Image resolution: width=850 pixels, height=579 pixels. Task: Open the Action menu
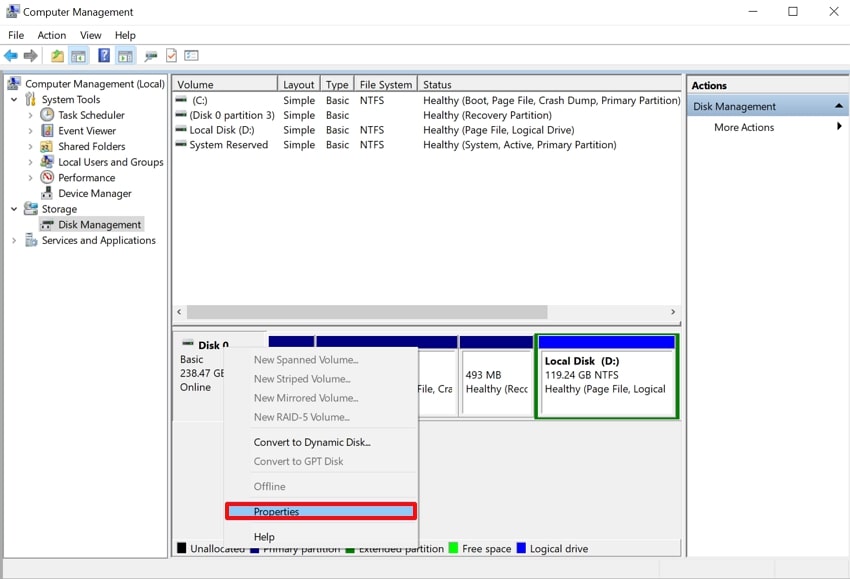pyautogui.click(x=51, y=34)
